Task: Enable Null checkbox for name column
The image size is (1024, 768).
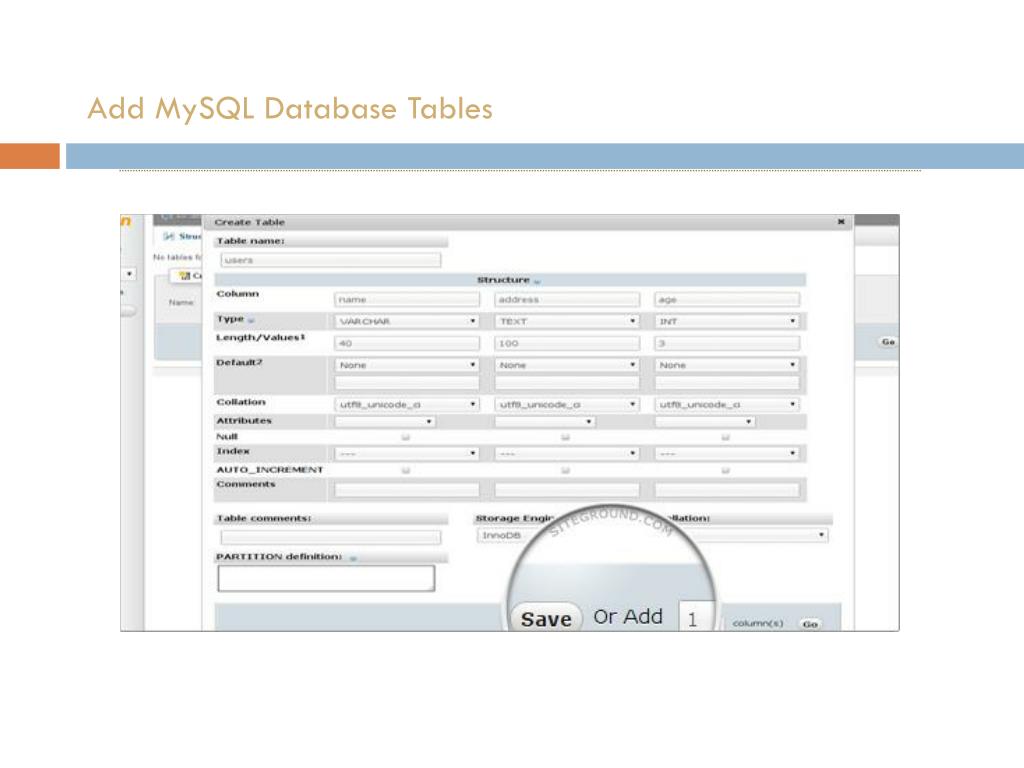Action: tap(406, 437)
